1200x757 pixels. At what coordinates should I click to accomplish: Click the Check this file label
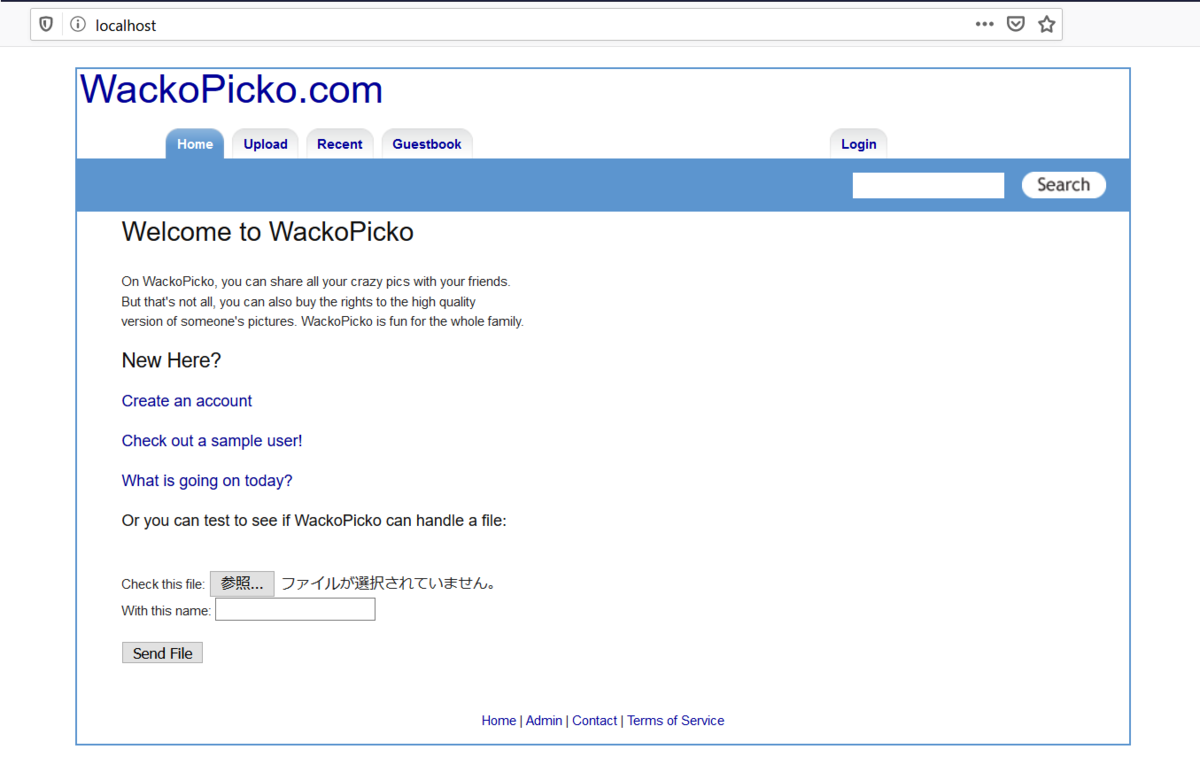click(x=163, y=585)
